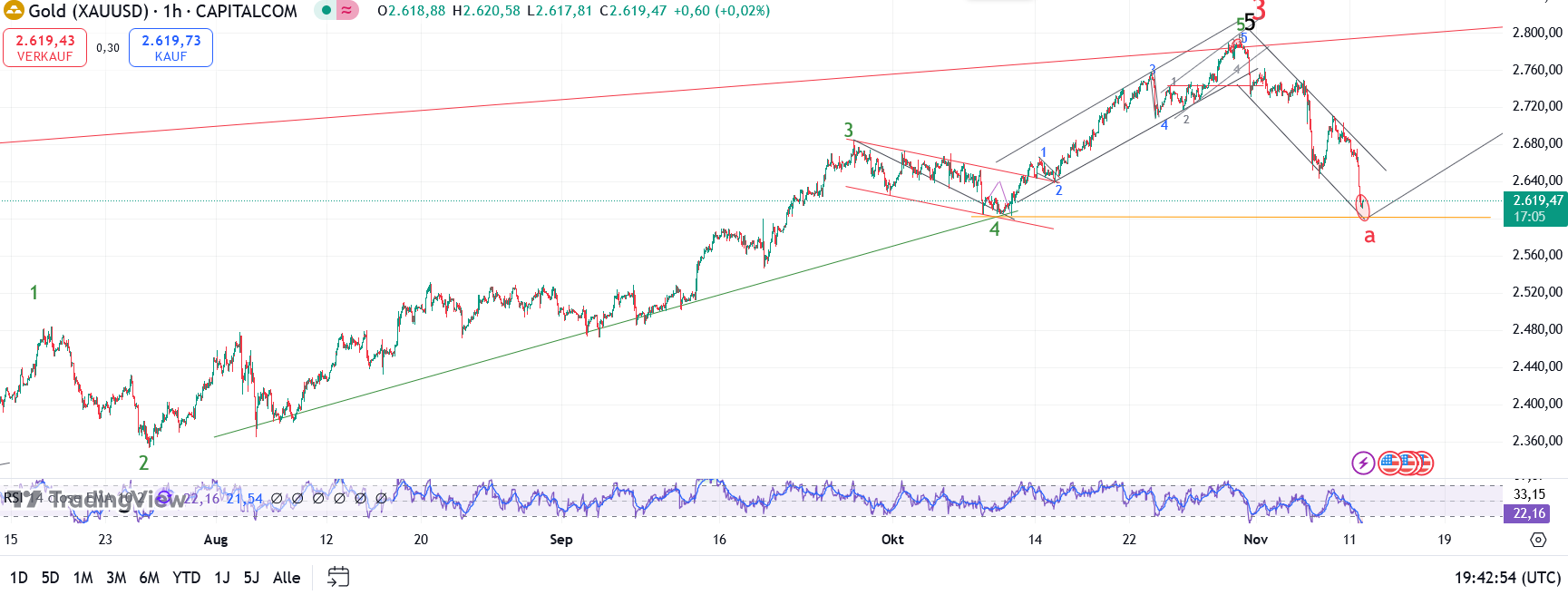Select the 1M time range
The image size is (1568, 595).
(x=83, y=578)
